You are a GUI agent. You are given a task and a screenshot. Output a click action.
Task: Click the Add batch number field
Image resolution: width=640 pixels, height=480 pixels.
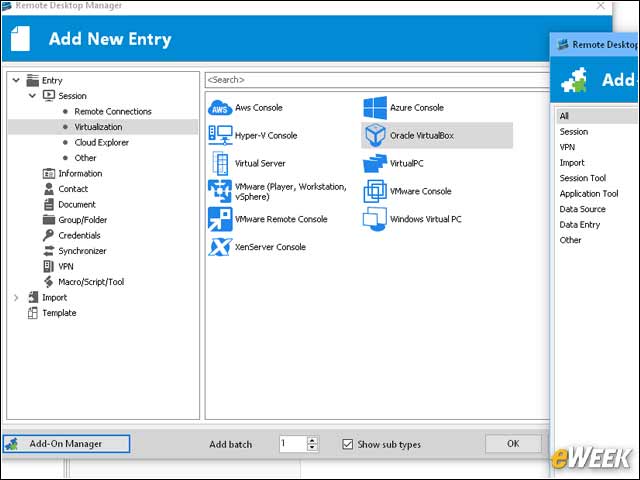(293, 444)
